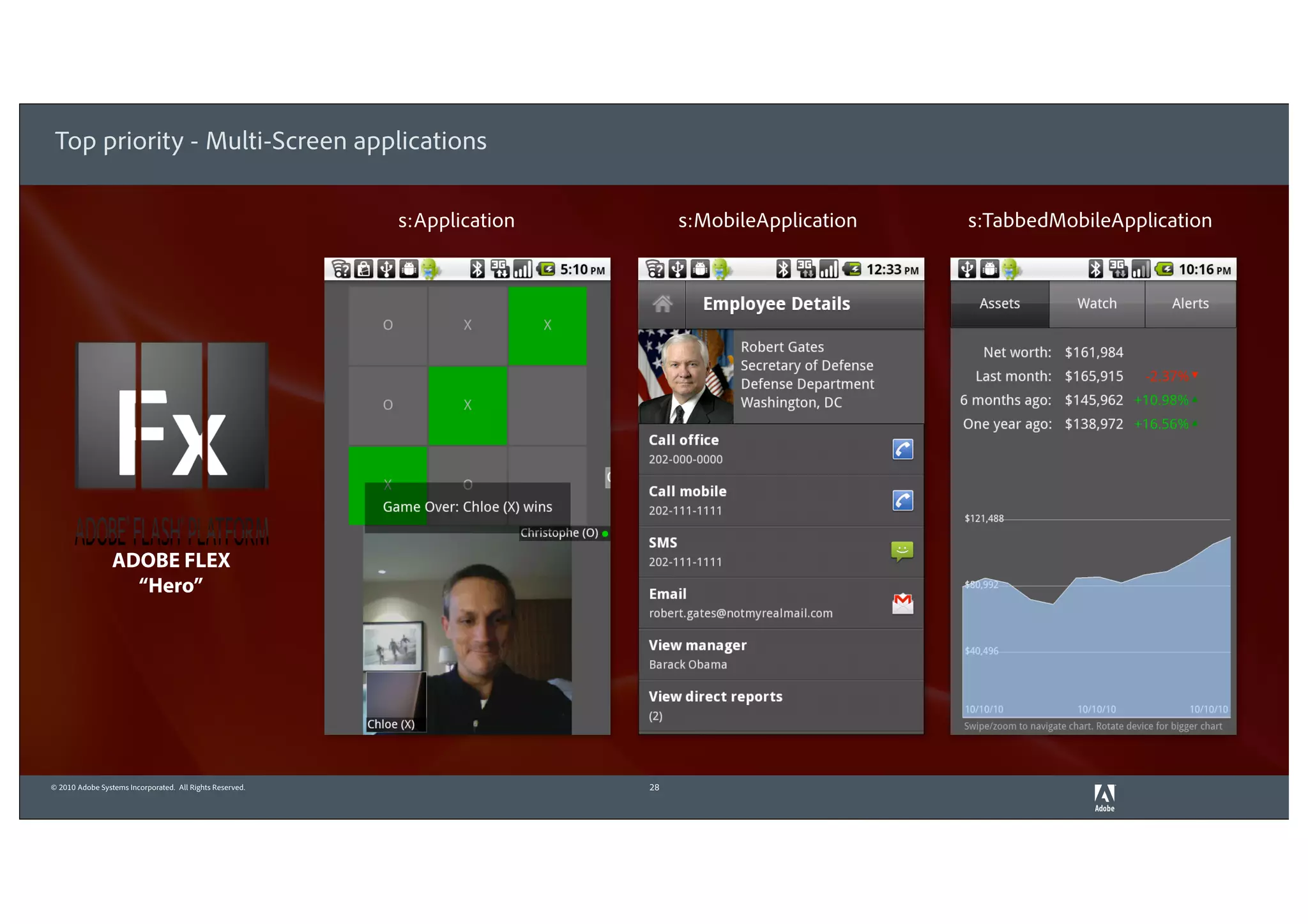Tap the phone icon for Call mobile
Screen dimensions: 1308x924
[902, 501]
